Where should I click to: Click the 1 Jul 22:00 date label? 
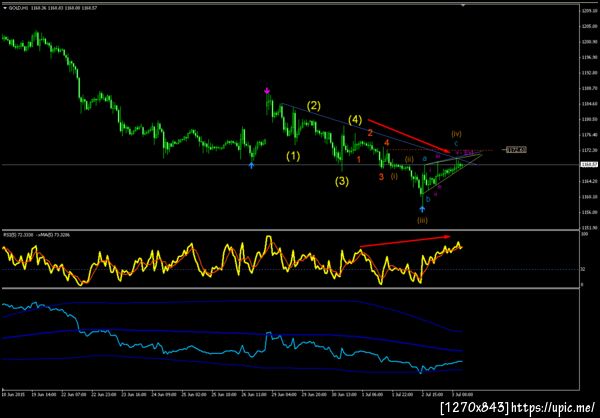tap(401, 393)
